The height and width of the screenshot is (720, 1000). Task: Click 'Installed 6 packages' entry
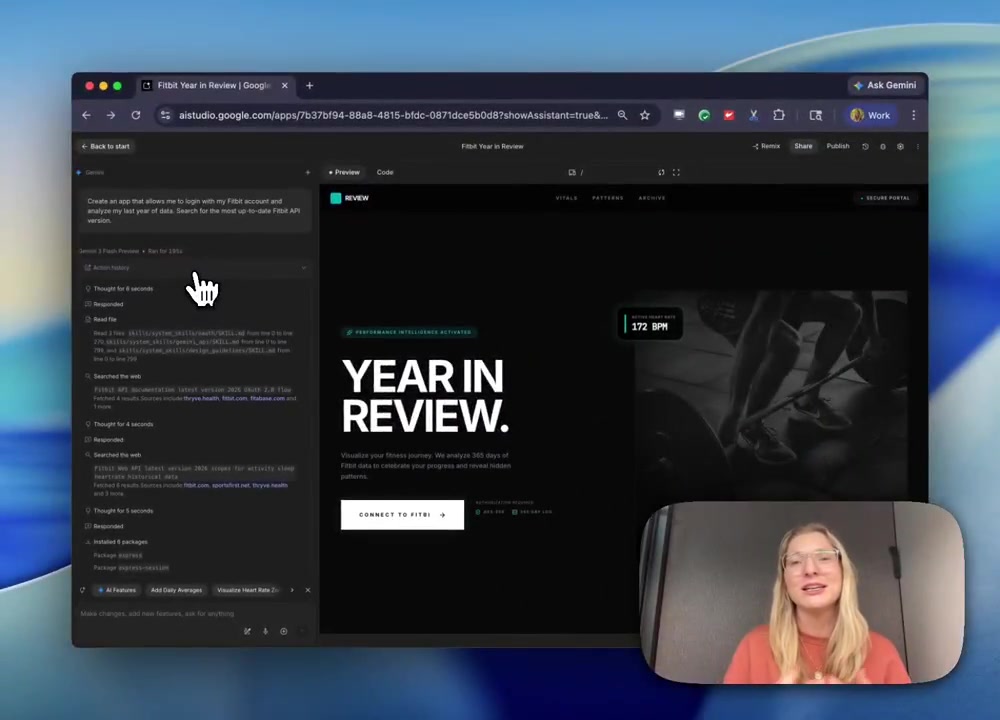click(116, 542)
